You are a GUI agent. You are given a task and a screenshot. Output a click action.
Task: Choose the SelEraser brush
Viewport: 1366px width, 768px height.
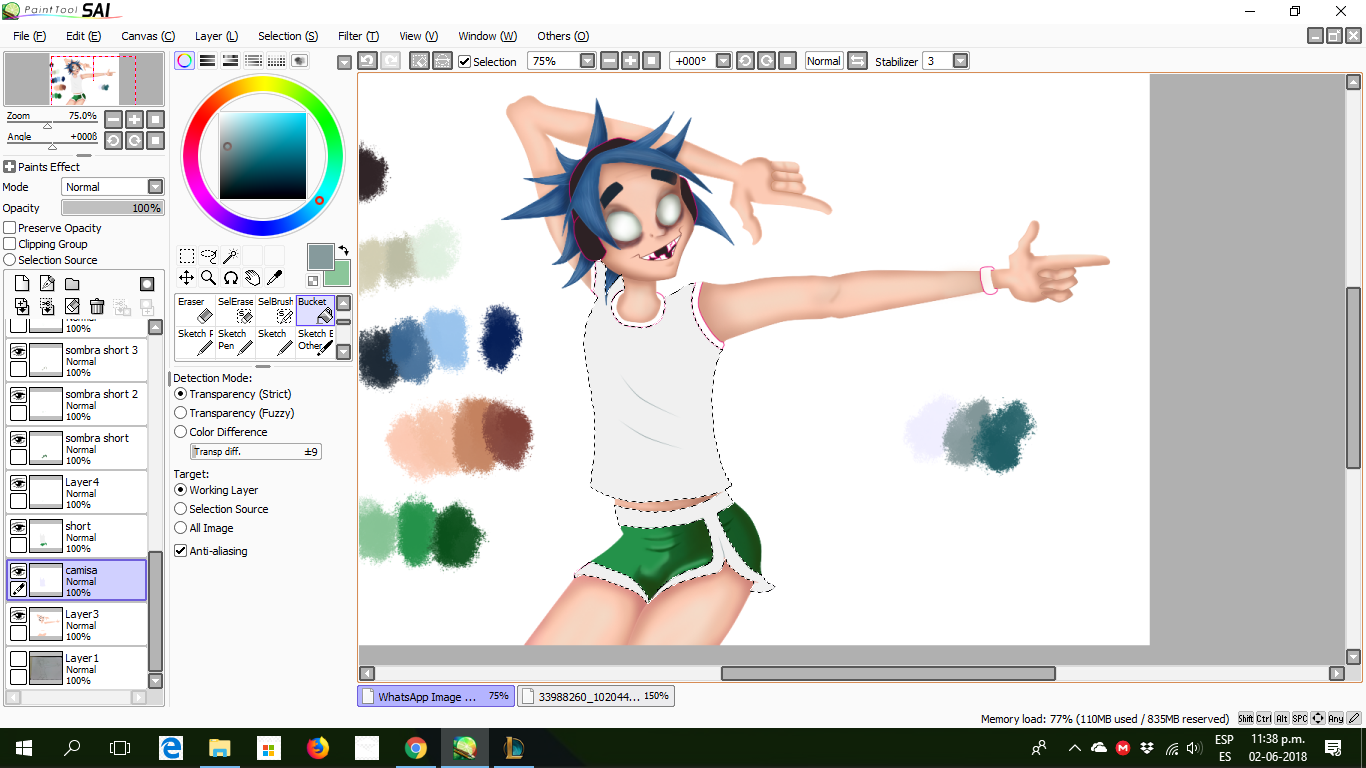[x=235, y=310]
